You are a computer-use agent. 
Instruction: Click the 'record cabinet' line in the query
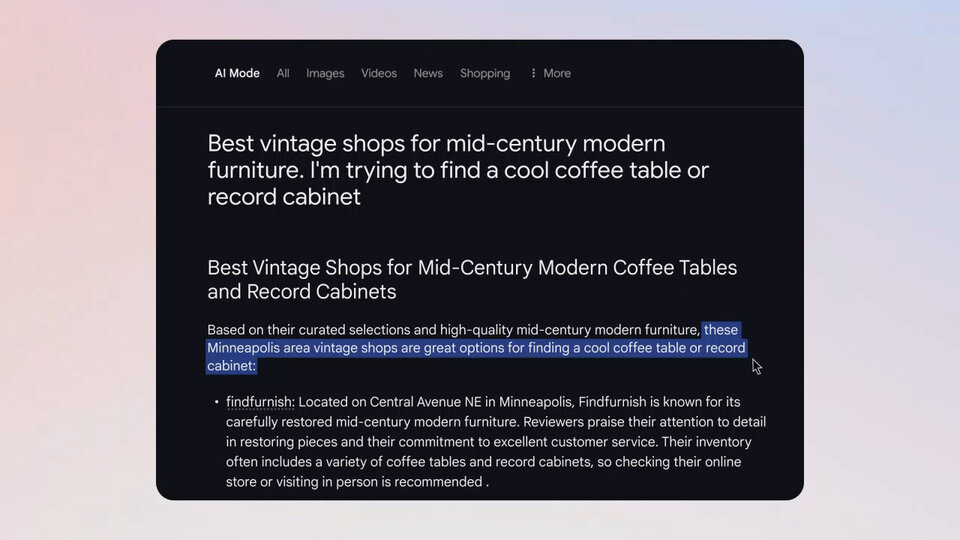point(284,197)
